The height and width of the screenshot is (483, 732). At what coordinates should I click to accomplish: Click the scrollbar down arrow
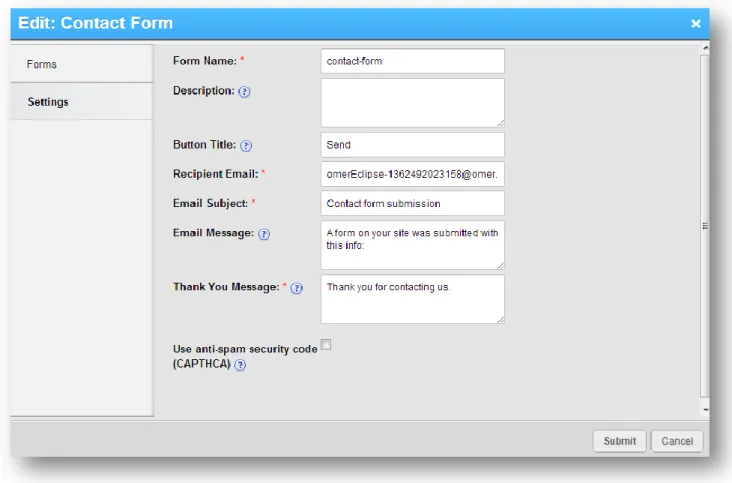[705, 410]
